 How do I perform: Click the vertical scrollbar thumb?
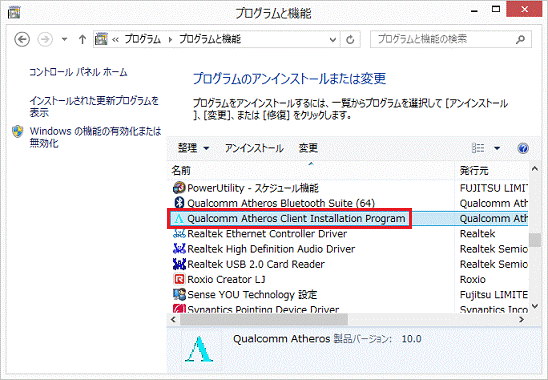coord(535,240)
